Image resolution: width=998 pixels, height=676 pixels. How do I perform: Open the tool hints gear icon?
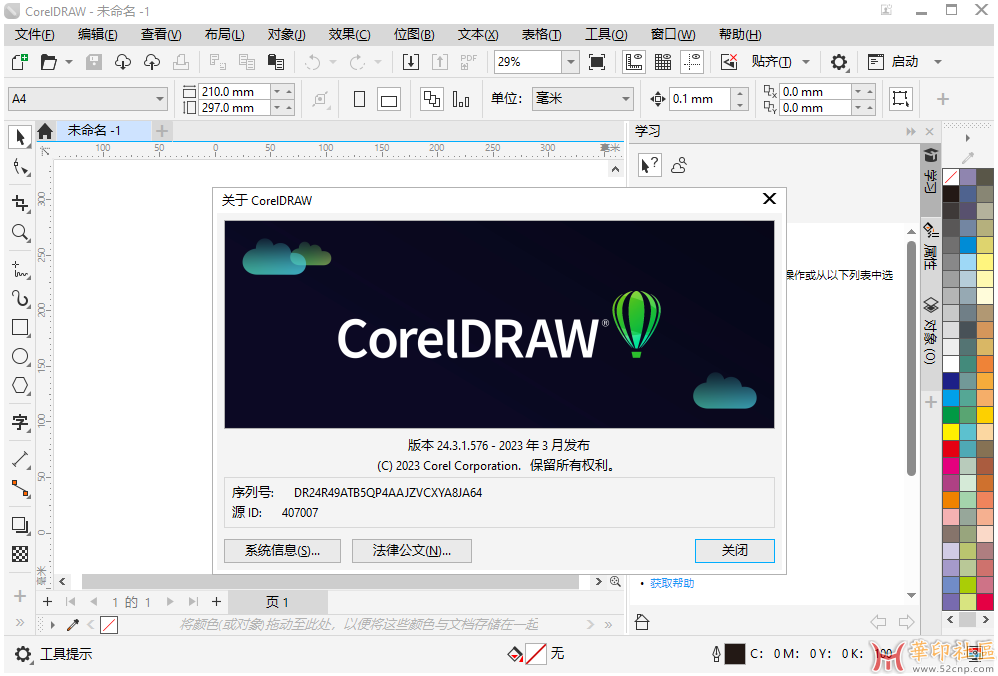pos(23,654)
